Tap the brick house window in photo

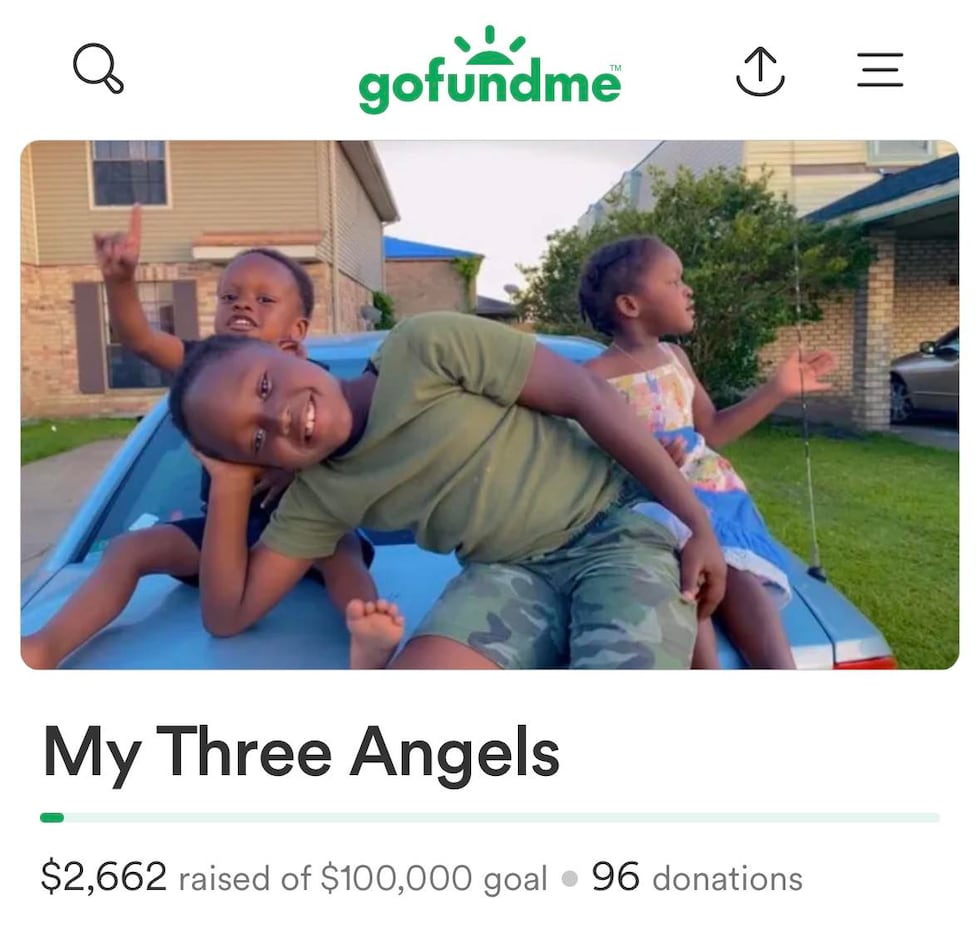coord(129,173)
